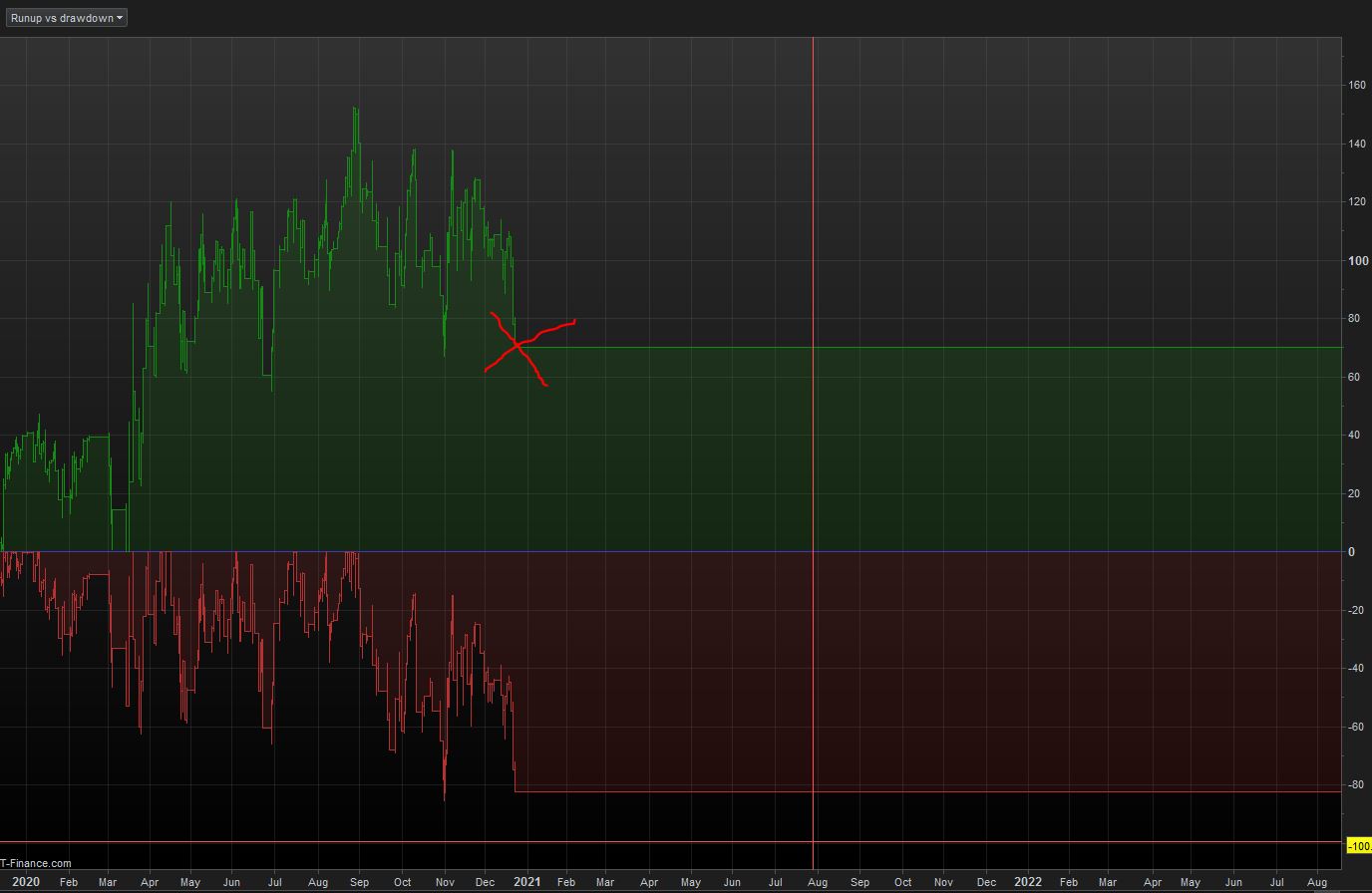The height and width of the screenshot is (893, 1372).
Task: Click the 0 baseline scale label
Action: (x=1351, y=552)
